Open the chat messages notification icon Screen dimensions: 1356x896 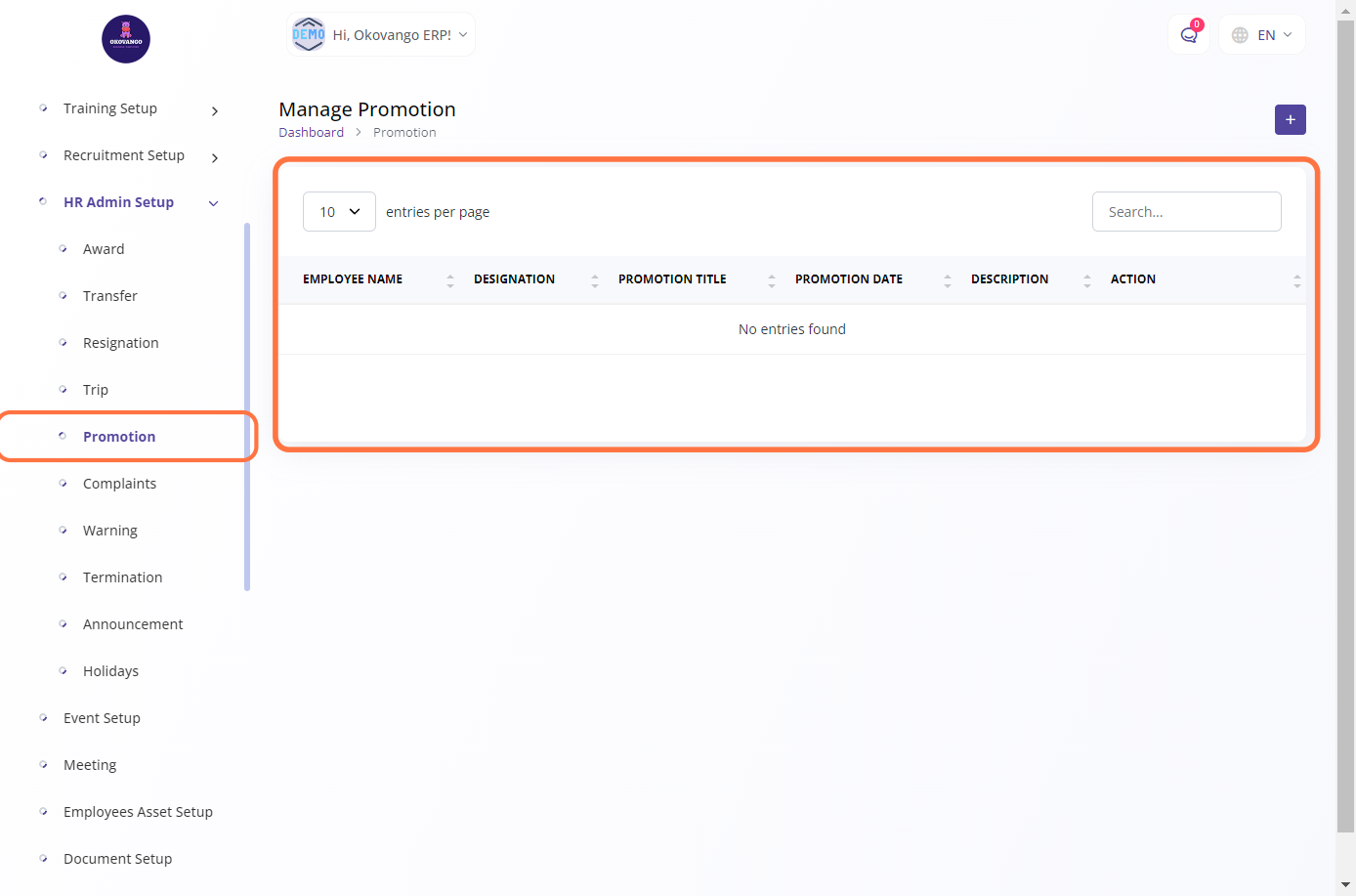[x=1188, y=35]
